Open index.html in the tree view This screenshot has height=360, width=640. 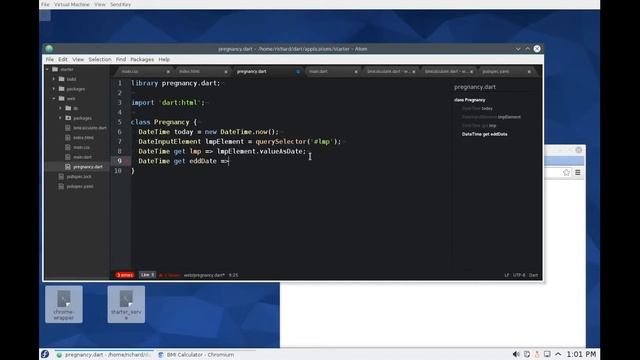click(x=84, y=138)
